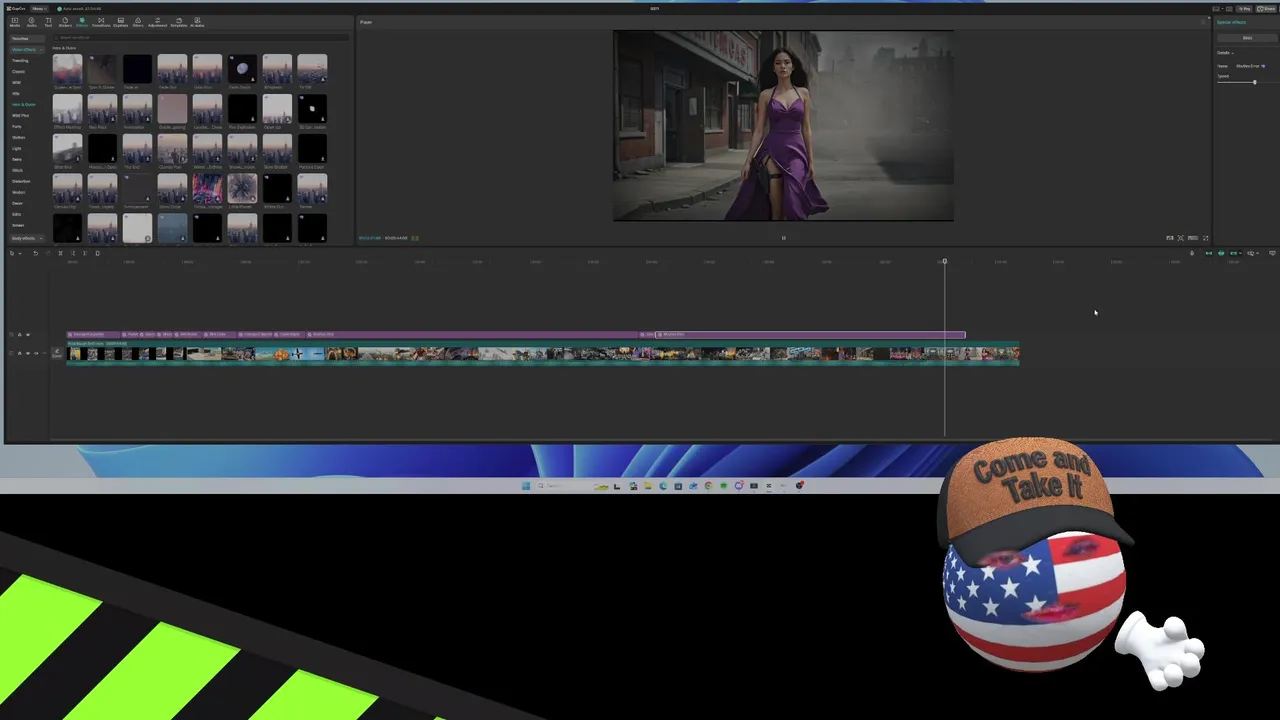Open the Media tab
Viewport: 1280px width, 720px height.
pyautogui.click(x=15, y=22)
